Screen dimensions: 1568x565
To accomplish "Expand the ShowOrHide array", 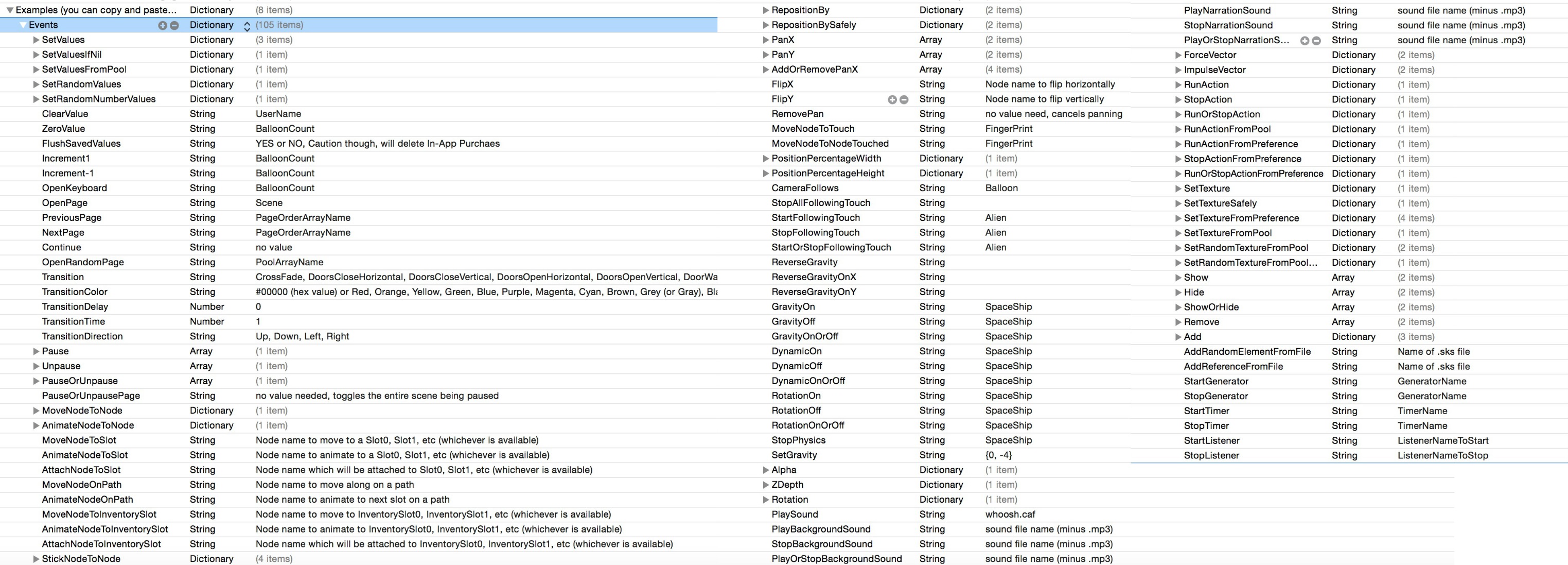I will point(1178,307).
